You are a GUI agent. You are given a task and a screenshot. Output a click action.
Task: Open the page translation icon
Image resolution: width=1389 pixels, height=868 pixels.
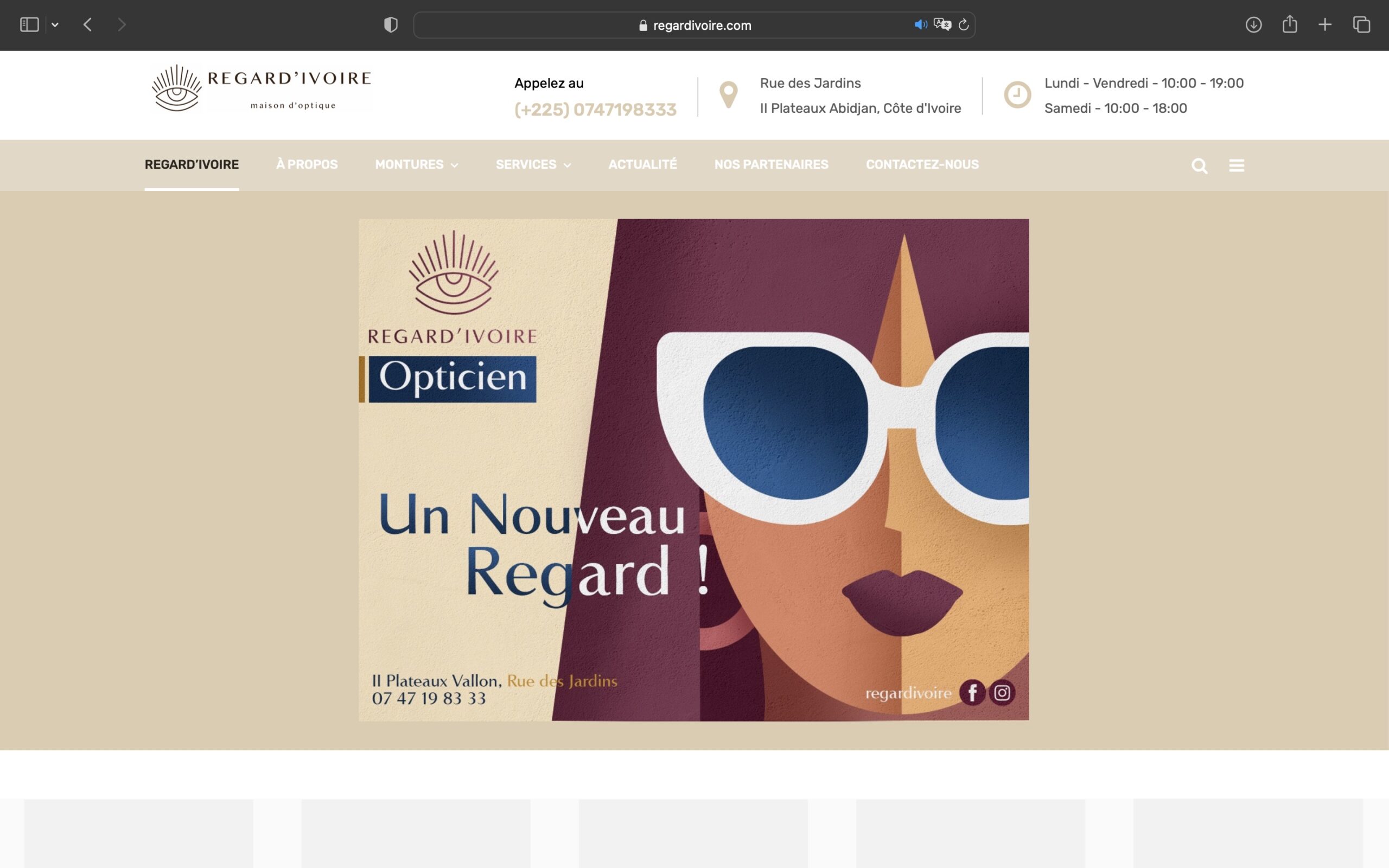coord(942,25)
